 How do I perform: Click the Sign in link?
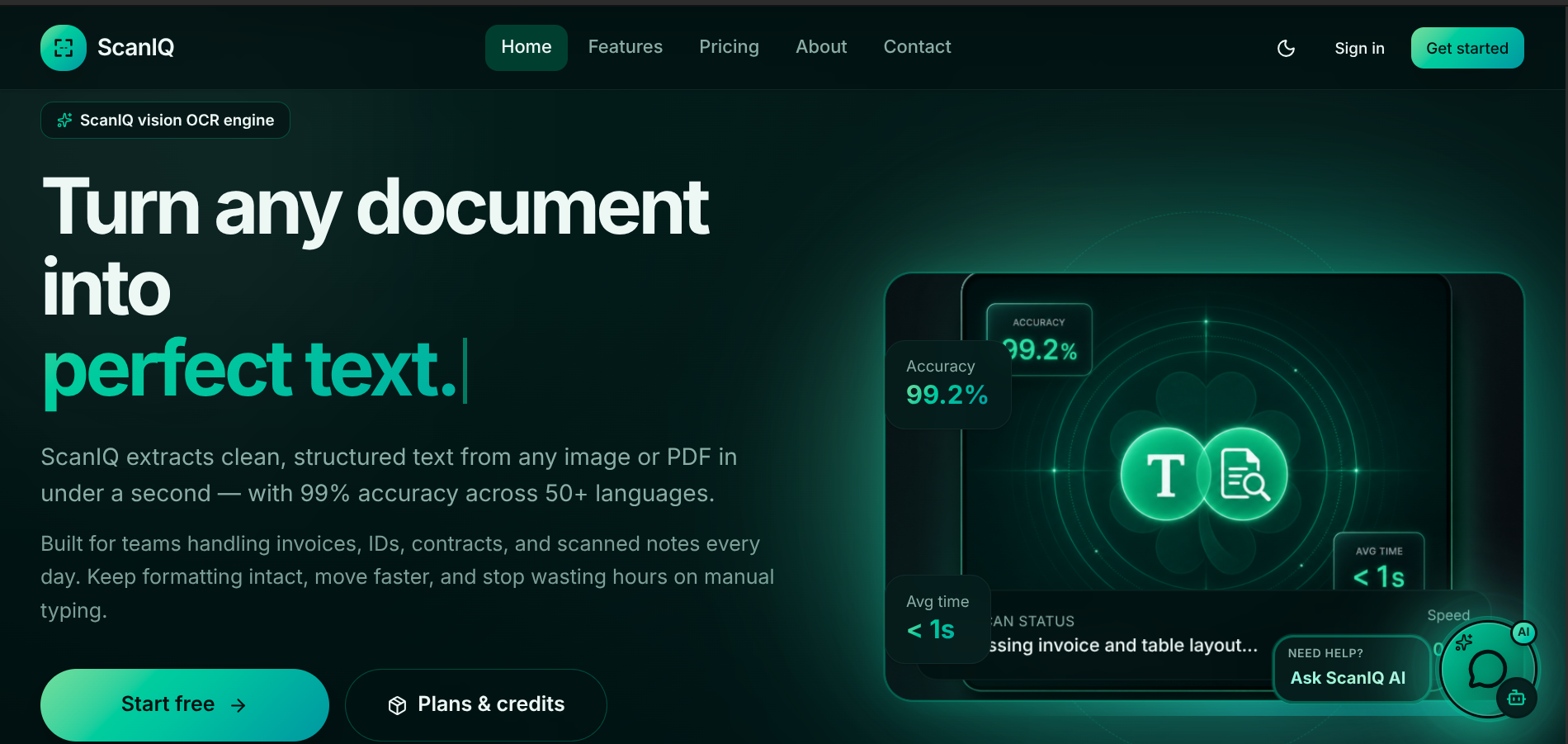pyautogui.click(x=1359, y=49)
